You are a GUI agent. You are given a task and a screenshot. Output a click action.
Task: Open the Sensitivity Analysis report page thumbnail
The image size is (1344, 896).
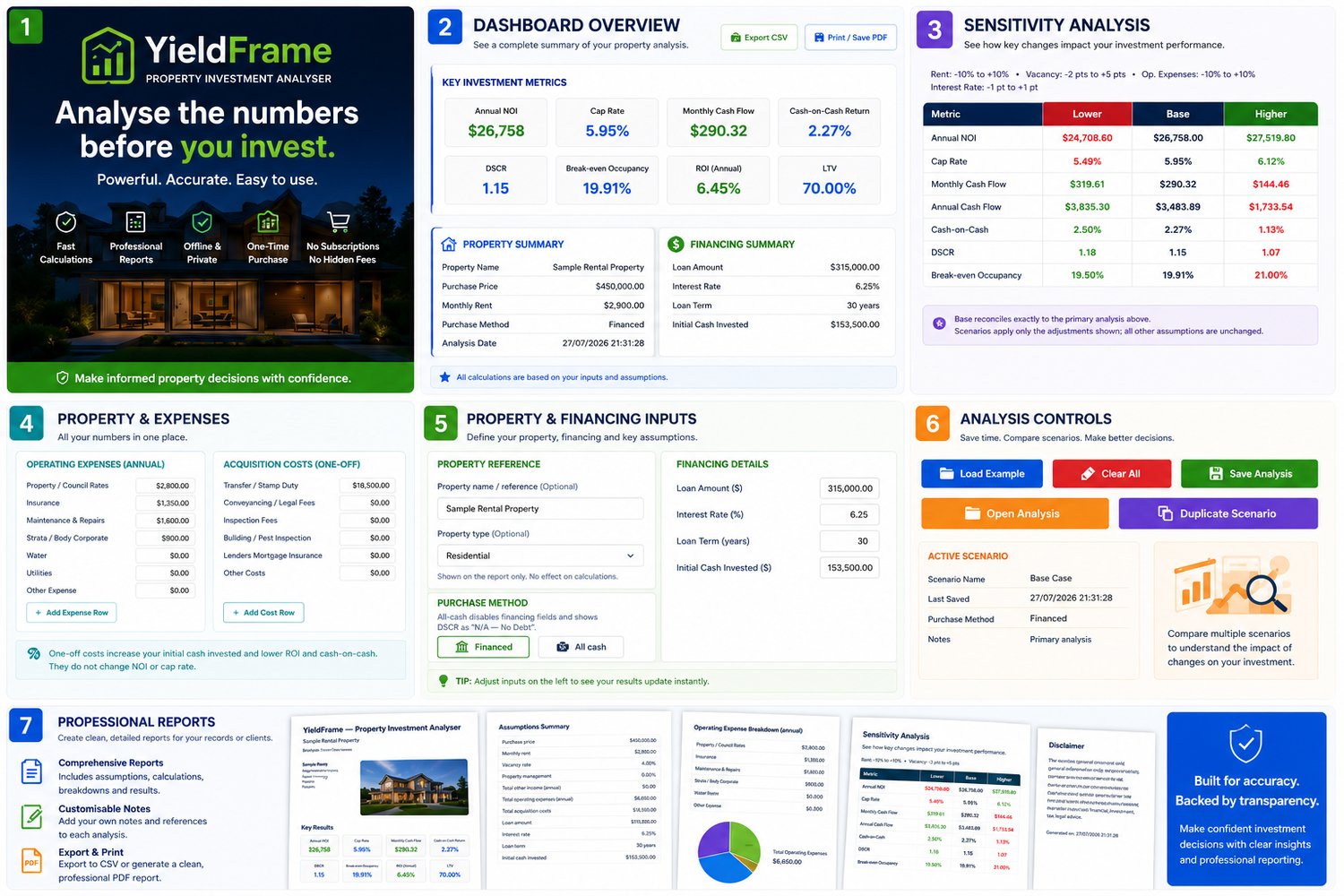pos(936,804)
